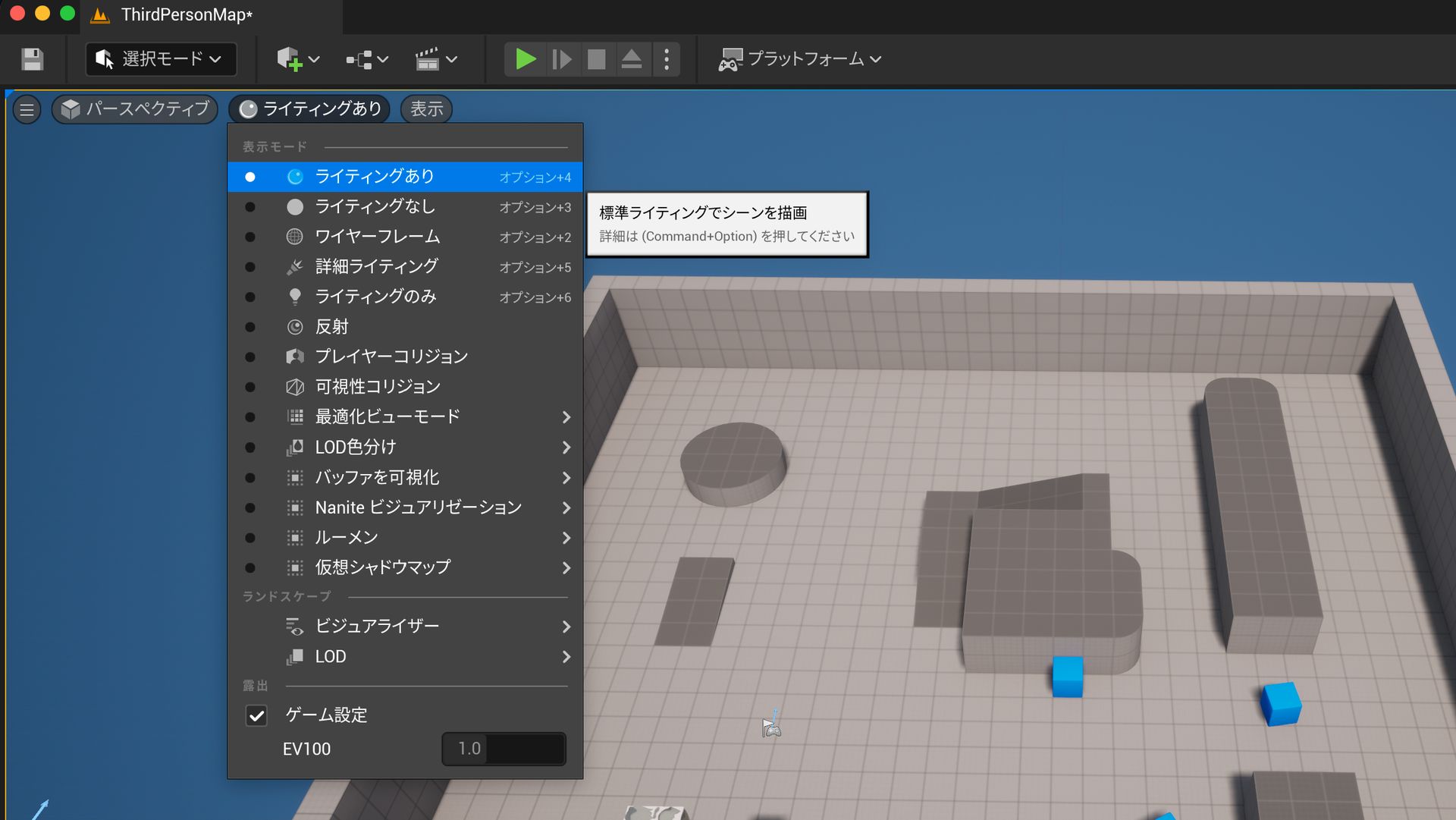The image size is (1456, 820).
Task: Open the 選択モード dropdown
Action: (x=160, y=58)
